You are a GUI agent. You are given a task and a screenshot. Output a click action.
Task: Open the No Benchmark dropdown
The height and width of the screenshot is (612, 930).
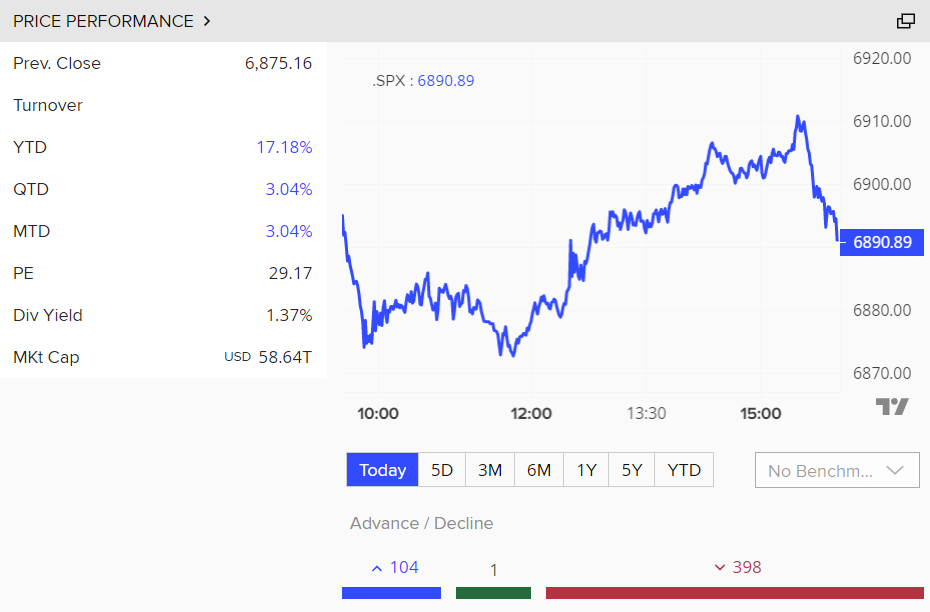tap(836, 470)
